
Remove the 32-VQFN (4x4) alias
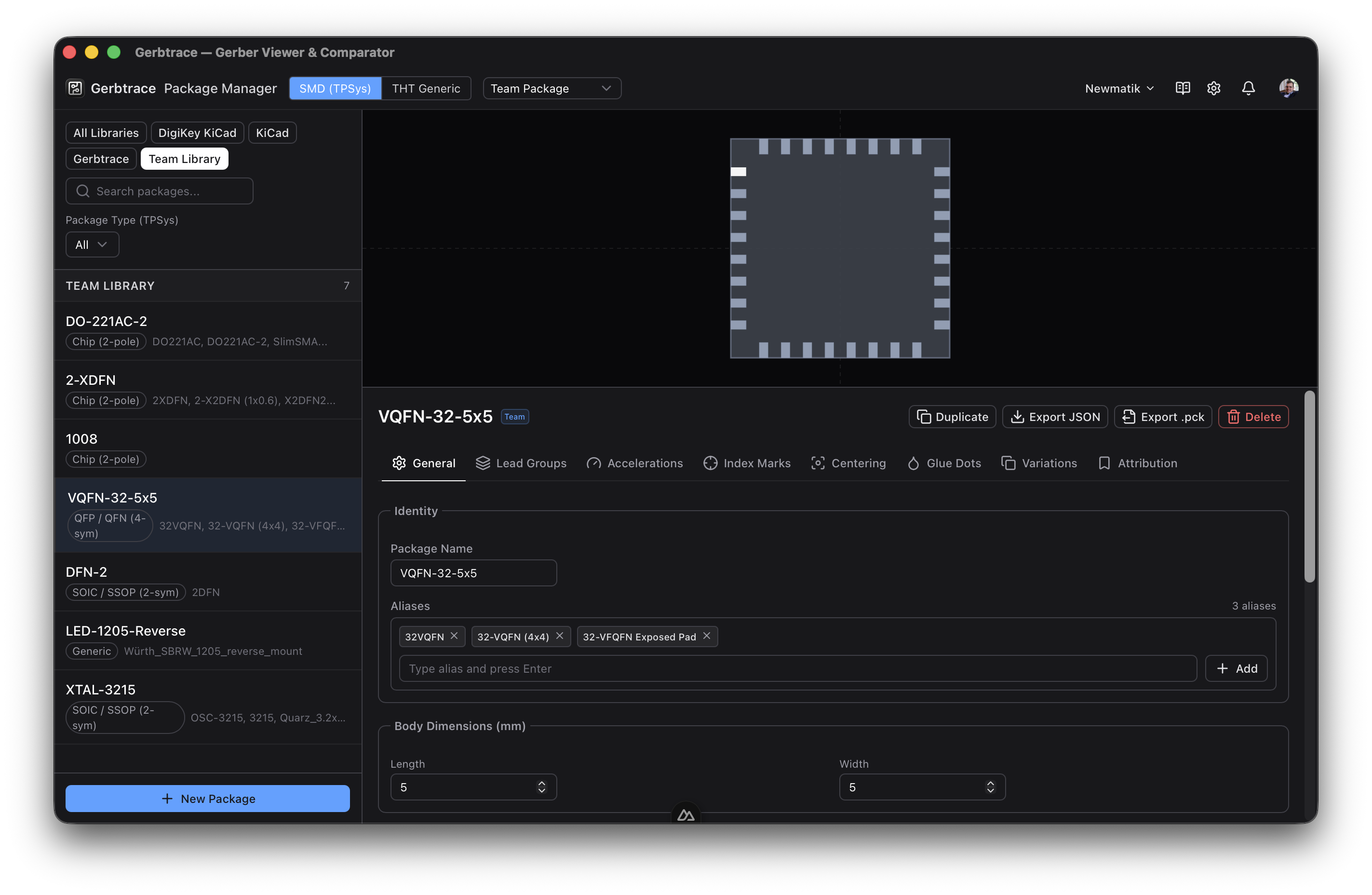[559, 636]
